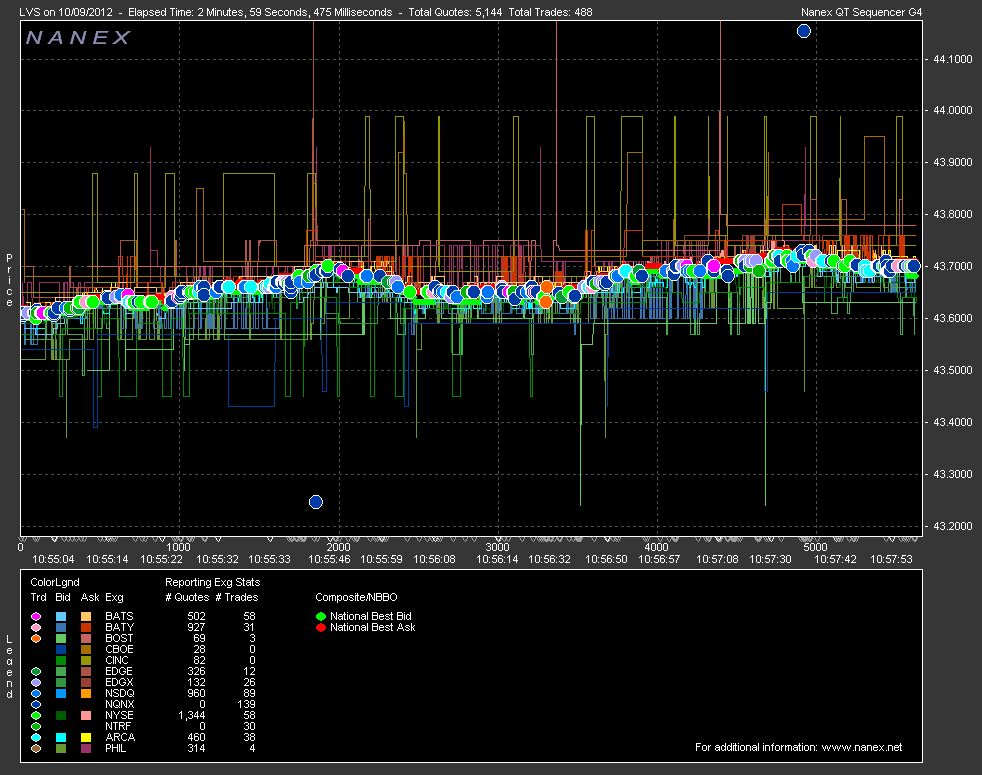The height and width of the screenshot is (775, 982).
Task: Open the www.nanex.net link
Action: 861,747
